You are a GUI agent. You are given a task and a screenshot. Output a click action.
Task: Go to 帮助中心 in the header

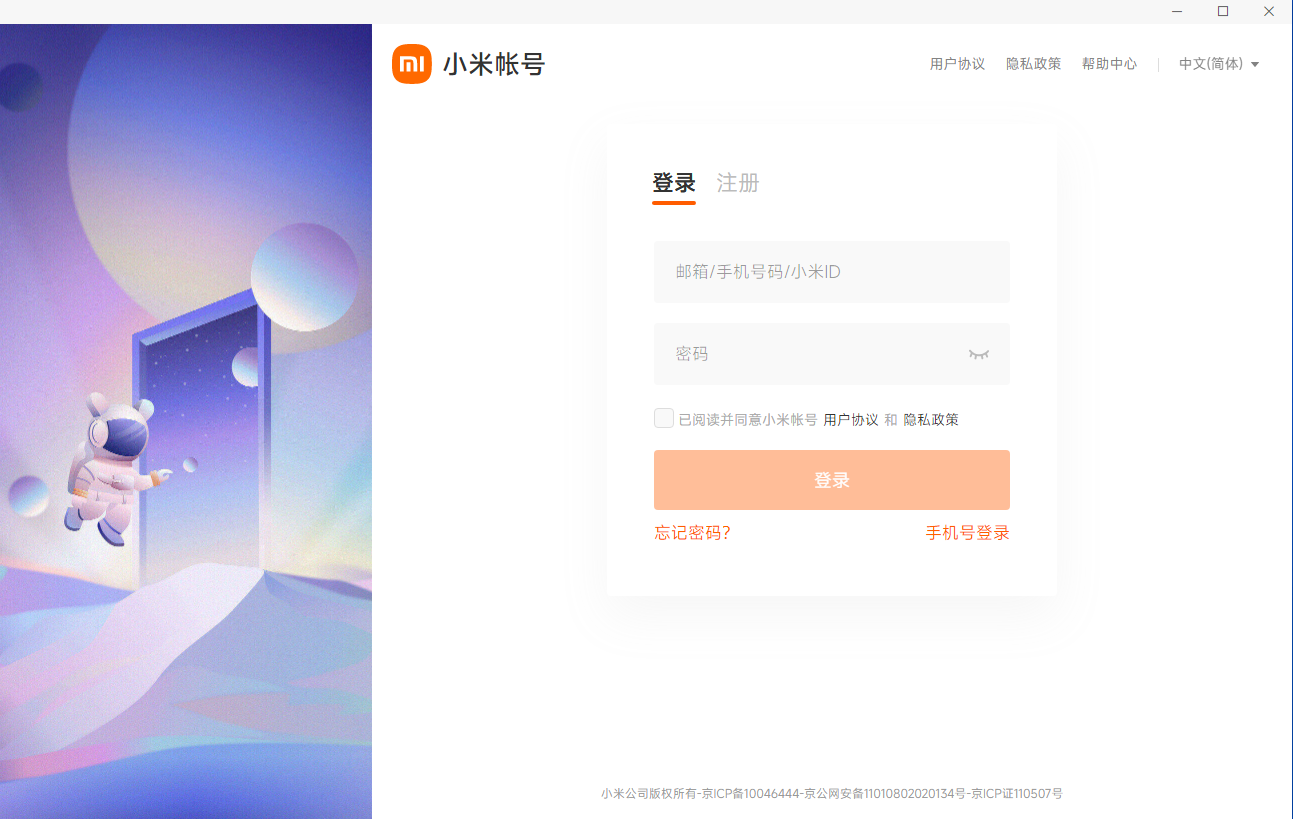[x=1109, y=64]
